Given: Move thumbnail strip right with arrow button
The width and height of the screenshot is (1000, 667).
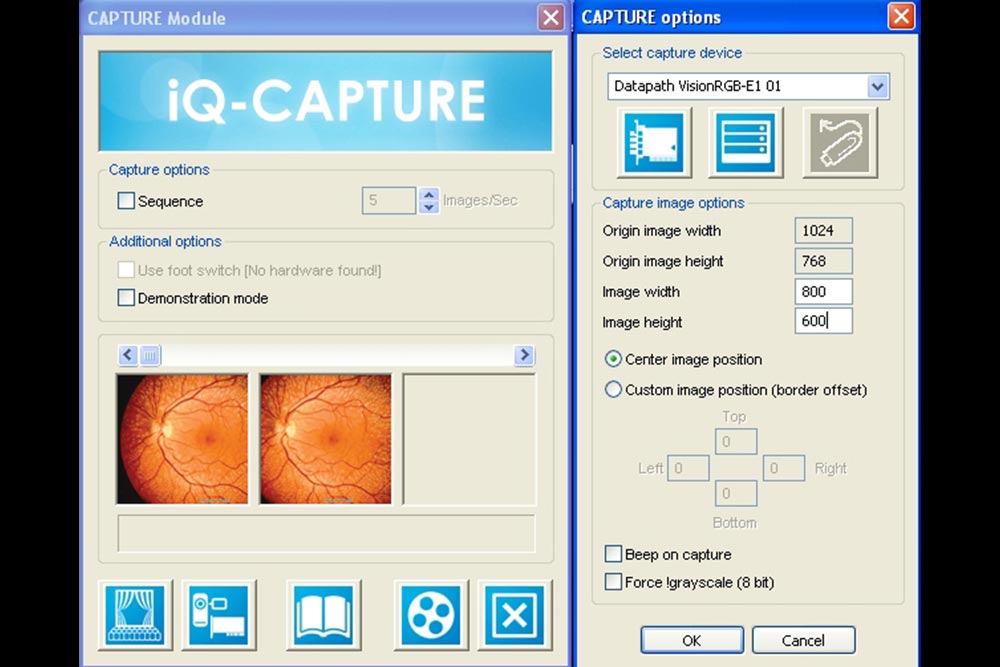Looking at the screenshot, I should 524,355.
